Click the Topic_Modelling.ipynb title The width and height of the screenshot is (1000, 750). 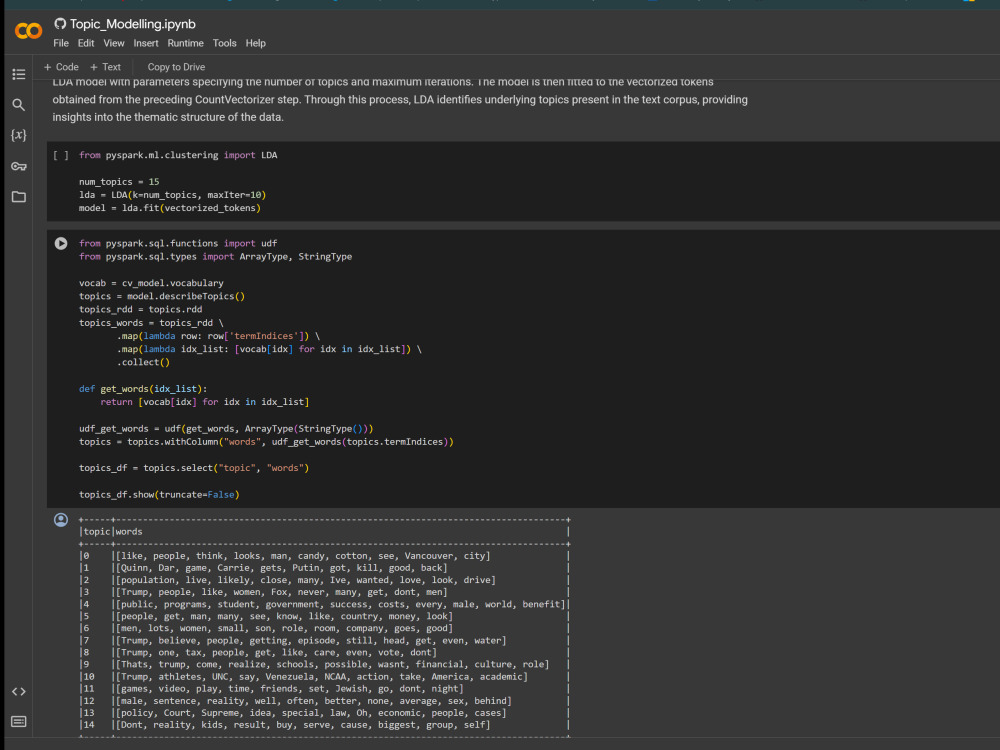tap(133, 24)
